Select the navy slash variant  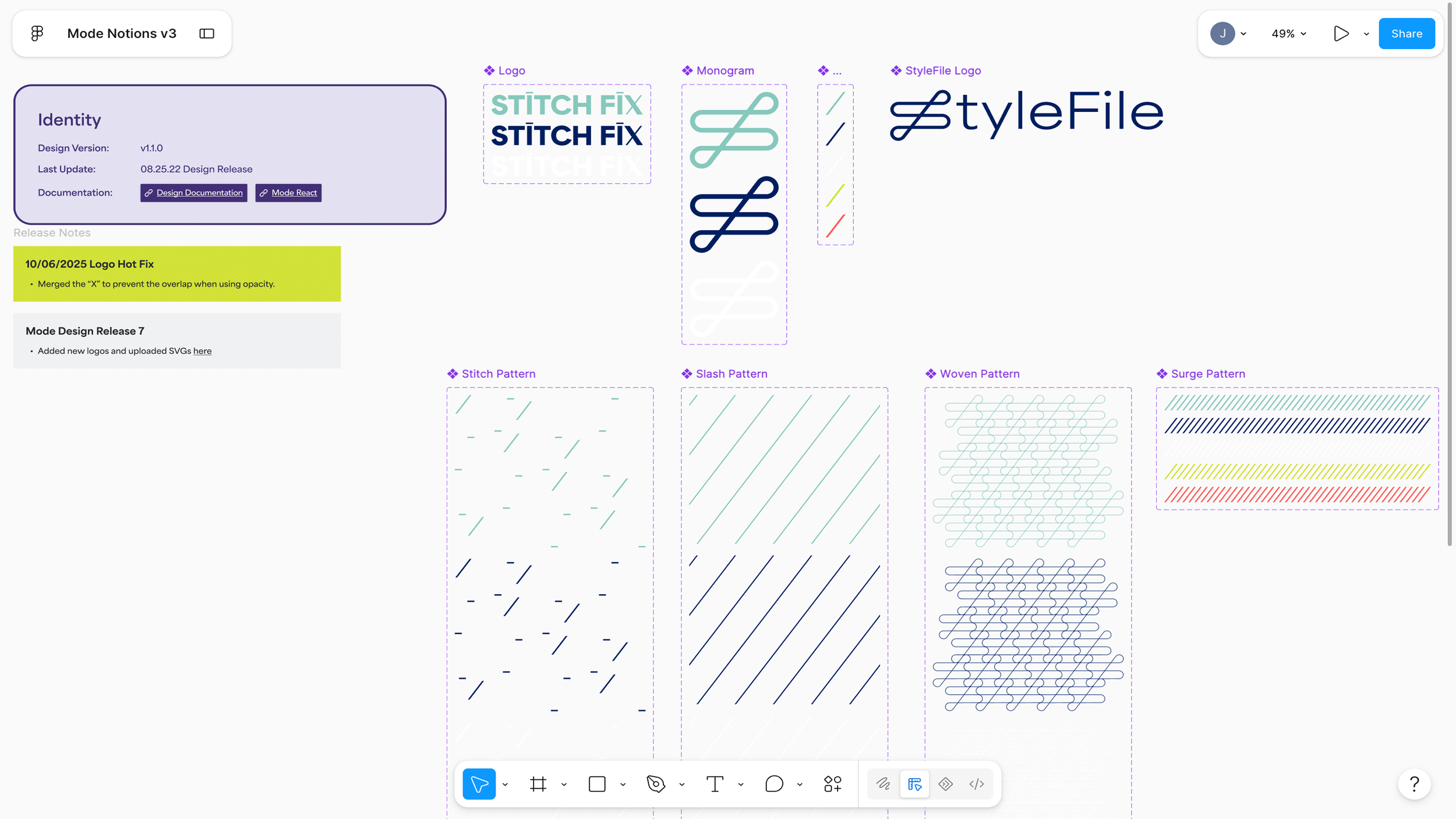[x=835, y=134]
